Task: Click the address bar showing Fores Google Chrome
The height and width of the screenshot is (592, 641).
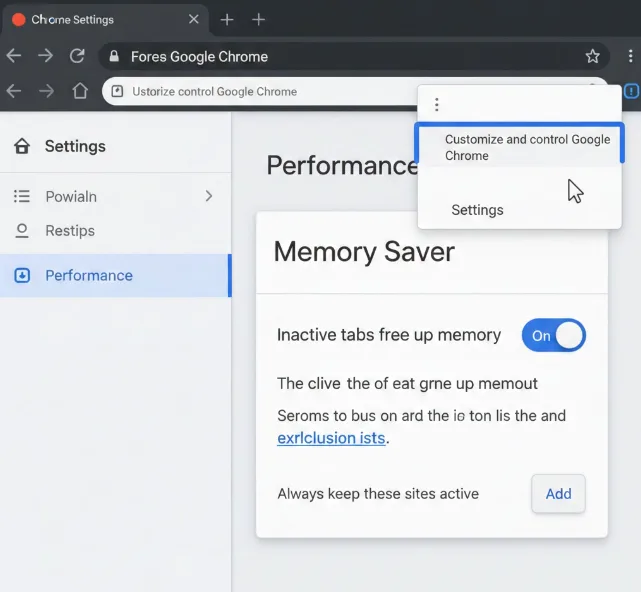Action: tap(340, 56)
